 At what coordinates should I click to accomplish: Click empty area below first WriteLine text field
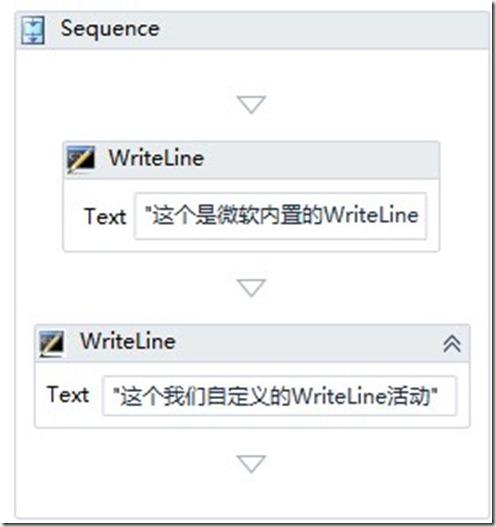pyautogui.click(x=251, y=245)
